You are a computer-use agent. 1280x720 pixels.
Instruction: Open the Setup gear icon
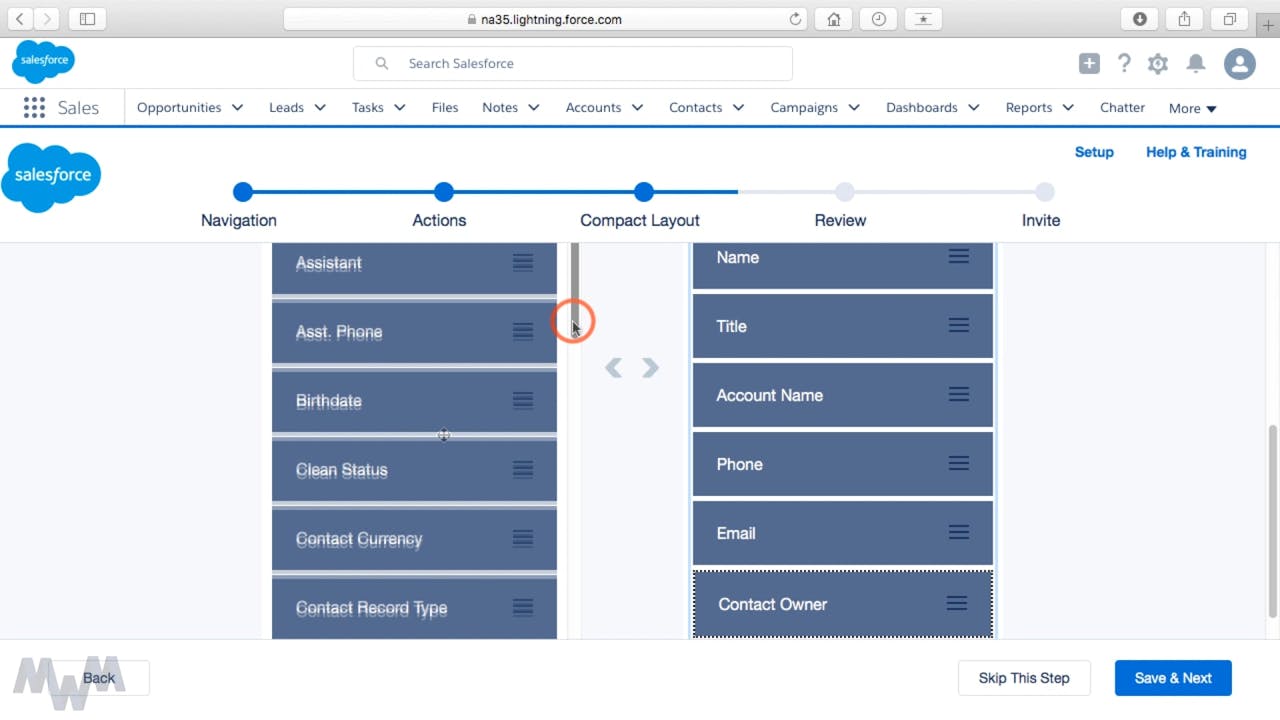pos(1158,64)
